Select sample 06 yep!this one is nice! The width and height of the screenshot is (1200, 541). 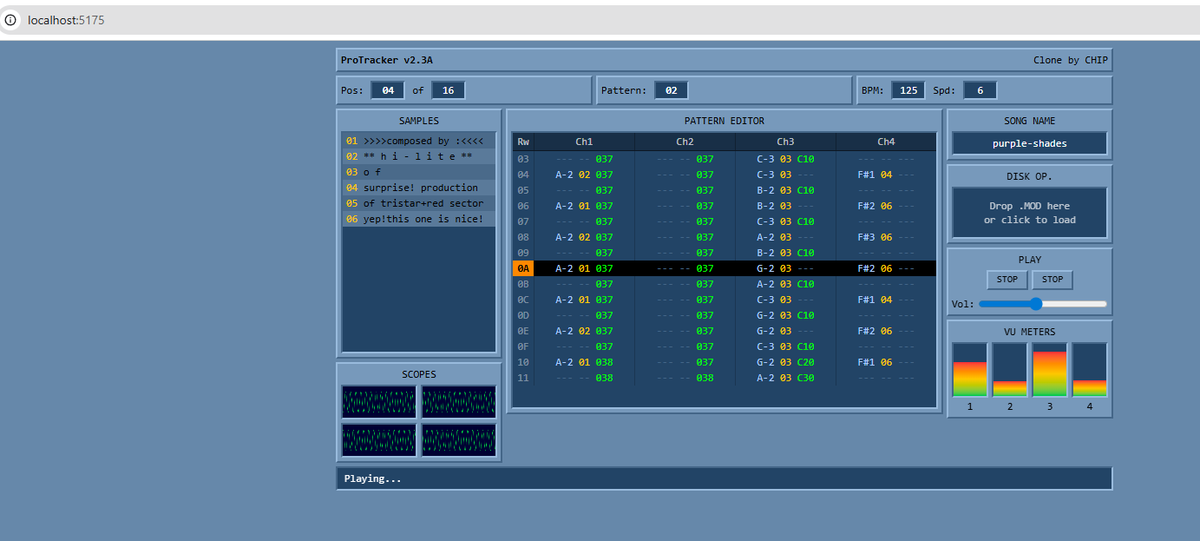pos(418,218)
